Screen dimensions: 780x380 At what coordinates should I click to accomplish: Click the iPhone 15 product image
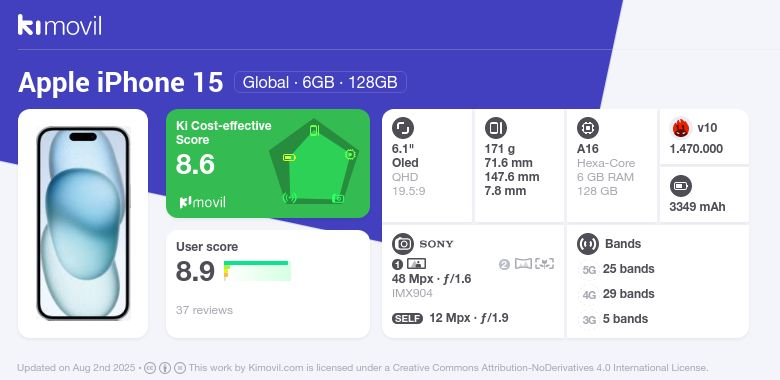click(83, 223)
